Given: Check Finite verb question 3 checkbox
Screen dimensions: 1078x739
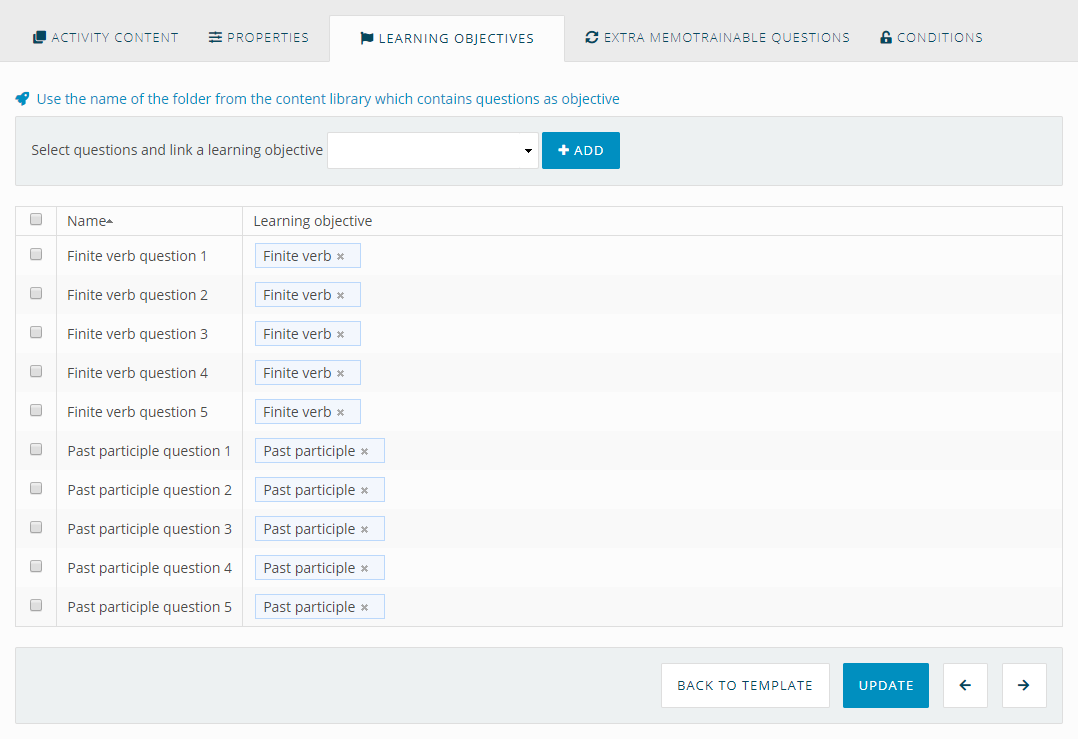Looking at the screenshot, I should (36, 332).
